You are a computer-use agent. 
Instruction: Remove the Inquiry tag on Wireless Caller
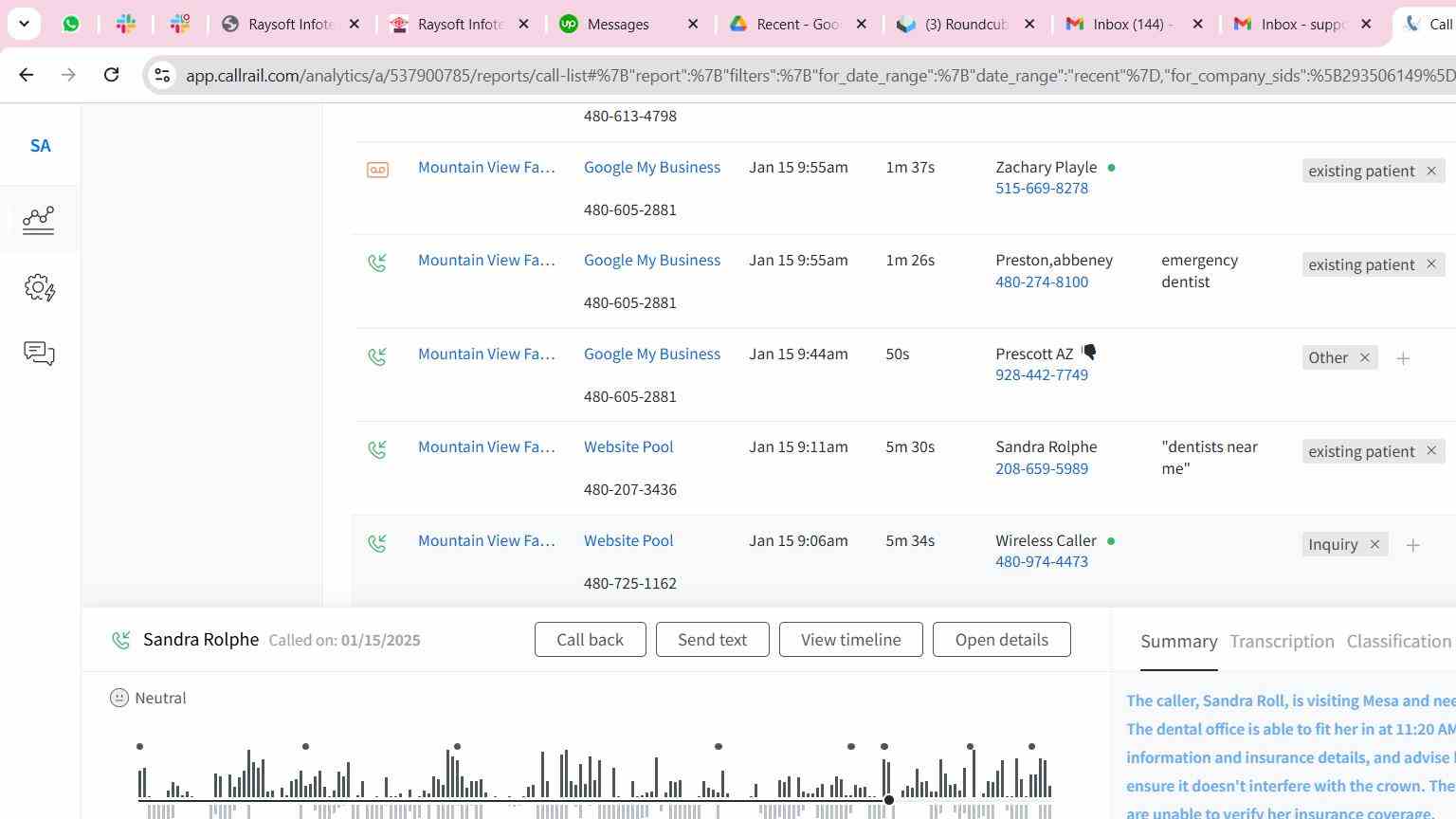point(1374,544)
